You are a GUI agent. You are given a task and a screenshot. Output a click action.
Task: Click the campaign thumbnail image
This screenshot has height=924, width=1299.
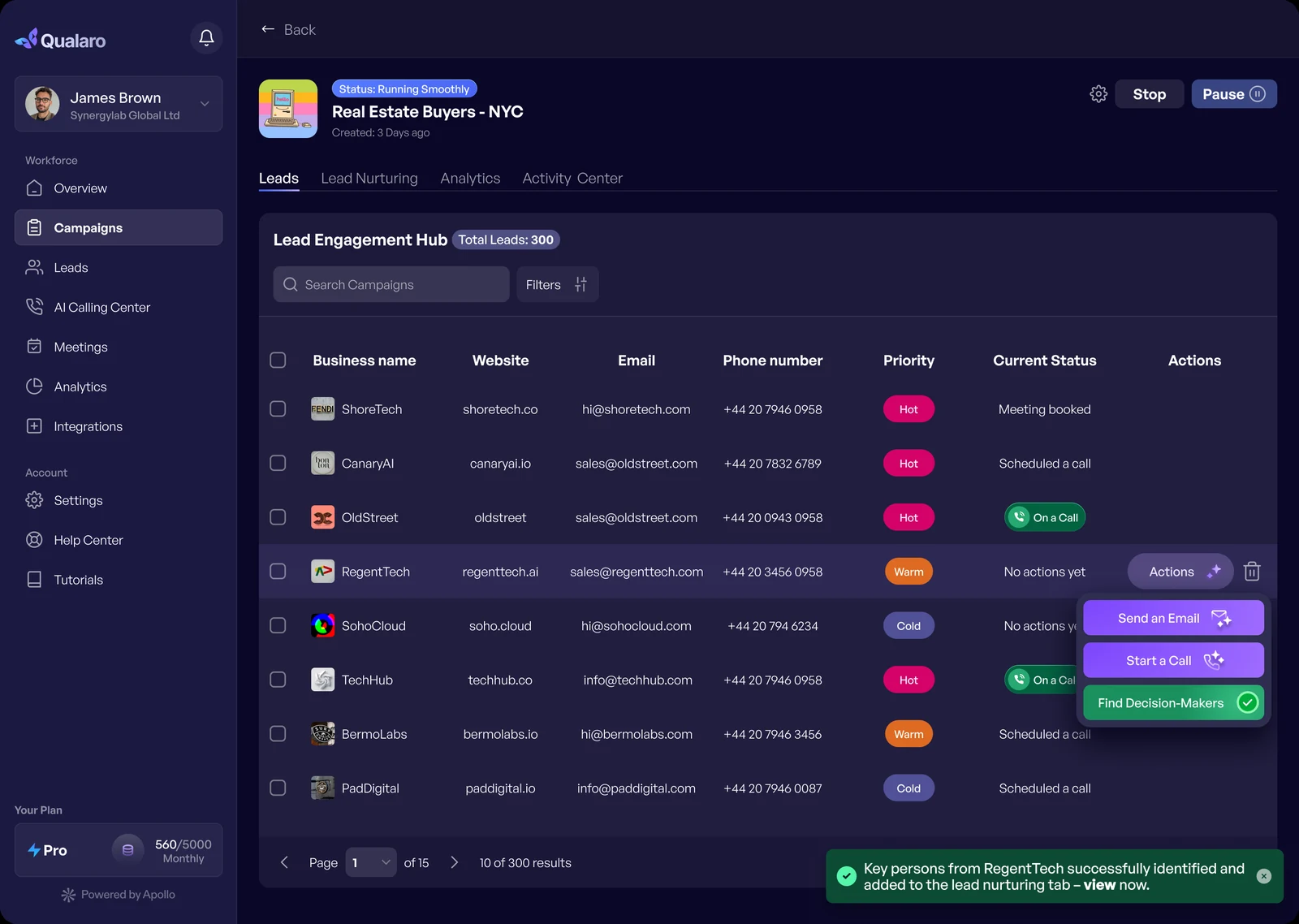(x=288, y=109)
